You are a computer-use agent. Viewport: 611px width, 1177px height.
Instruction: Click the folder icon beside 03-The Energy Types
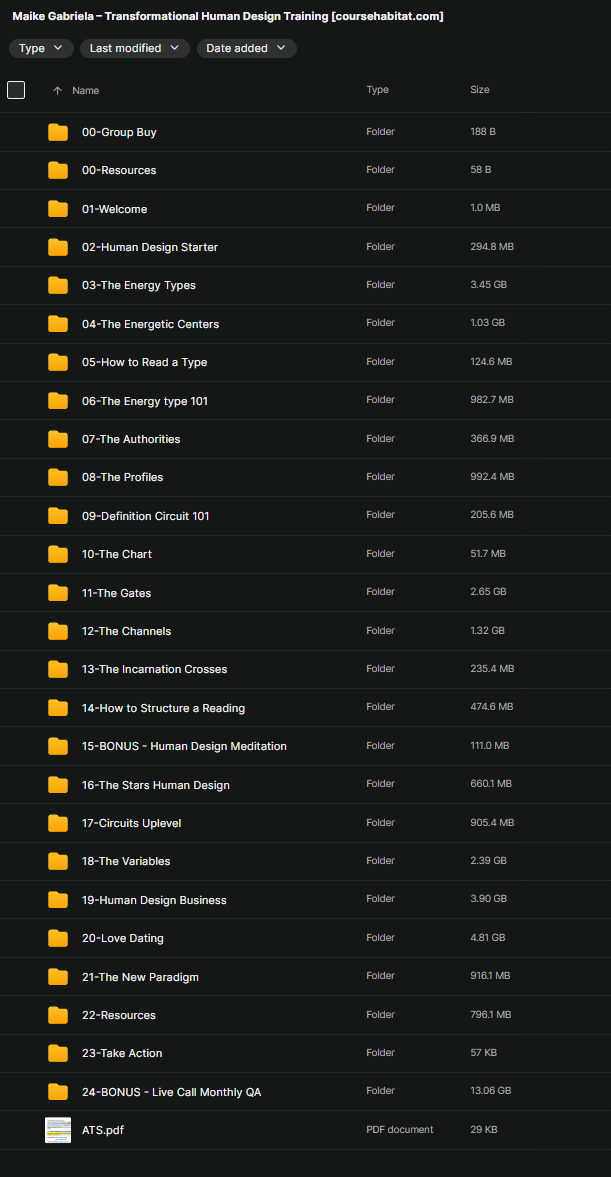pos(58,285)
